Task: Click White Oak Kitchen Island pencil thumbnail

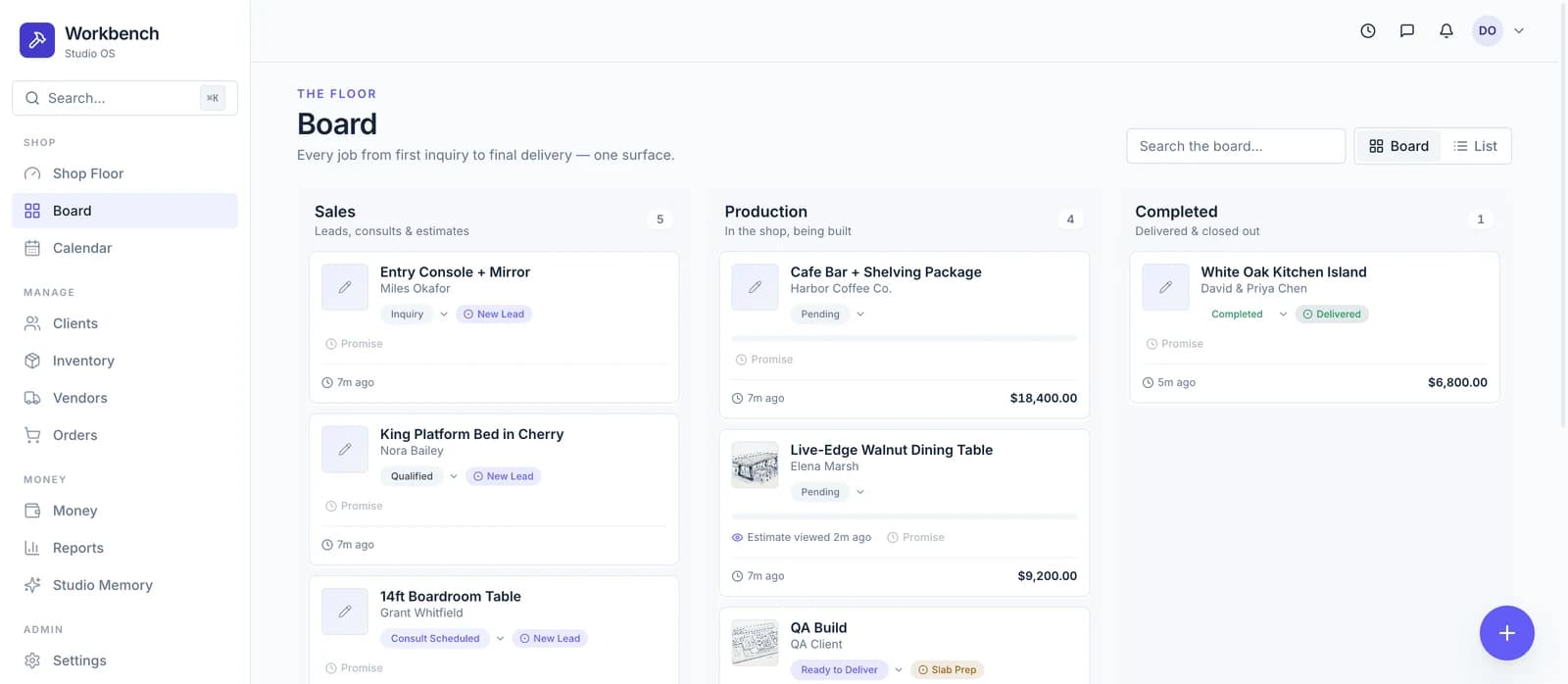Action: [x=1165, y=288]
